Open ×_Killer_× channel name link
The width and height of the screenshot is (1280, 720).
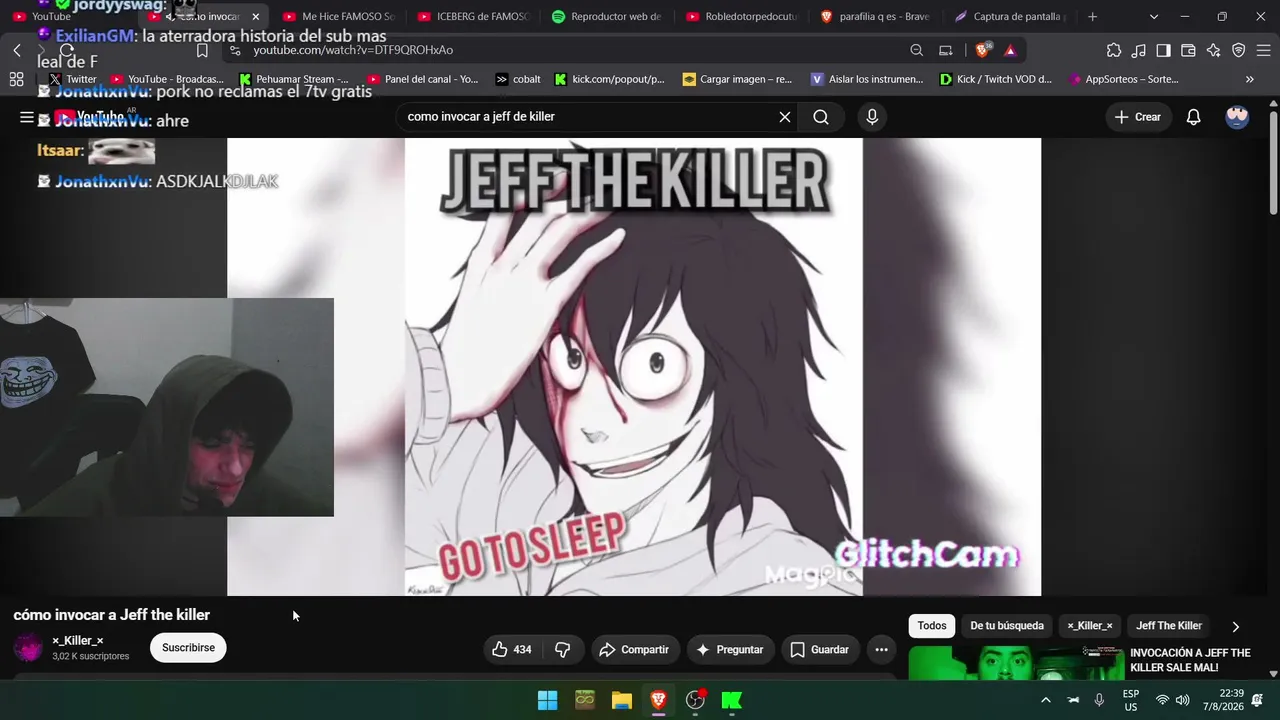[78, 640]
